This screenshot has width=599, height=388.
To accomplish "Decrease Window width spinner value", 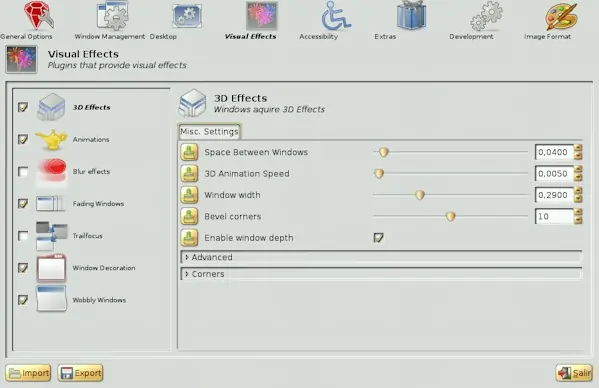I will (578, 199).
